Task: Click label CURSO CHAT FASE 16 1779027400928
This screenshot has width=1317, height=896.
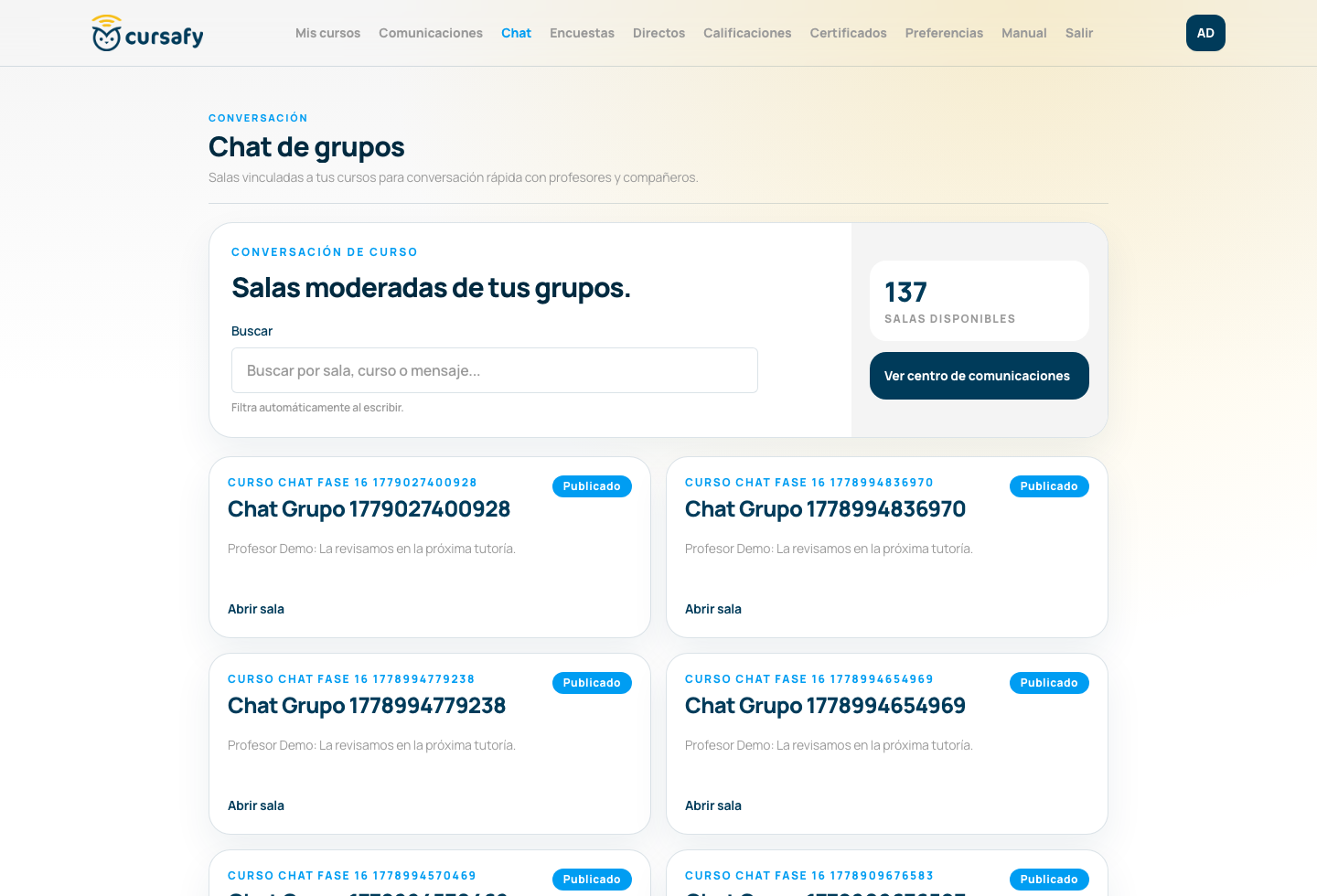Action: coord(352,483)
